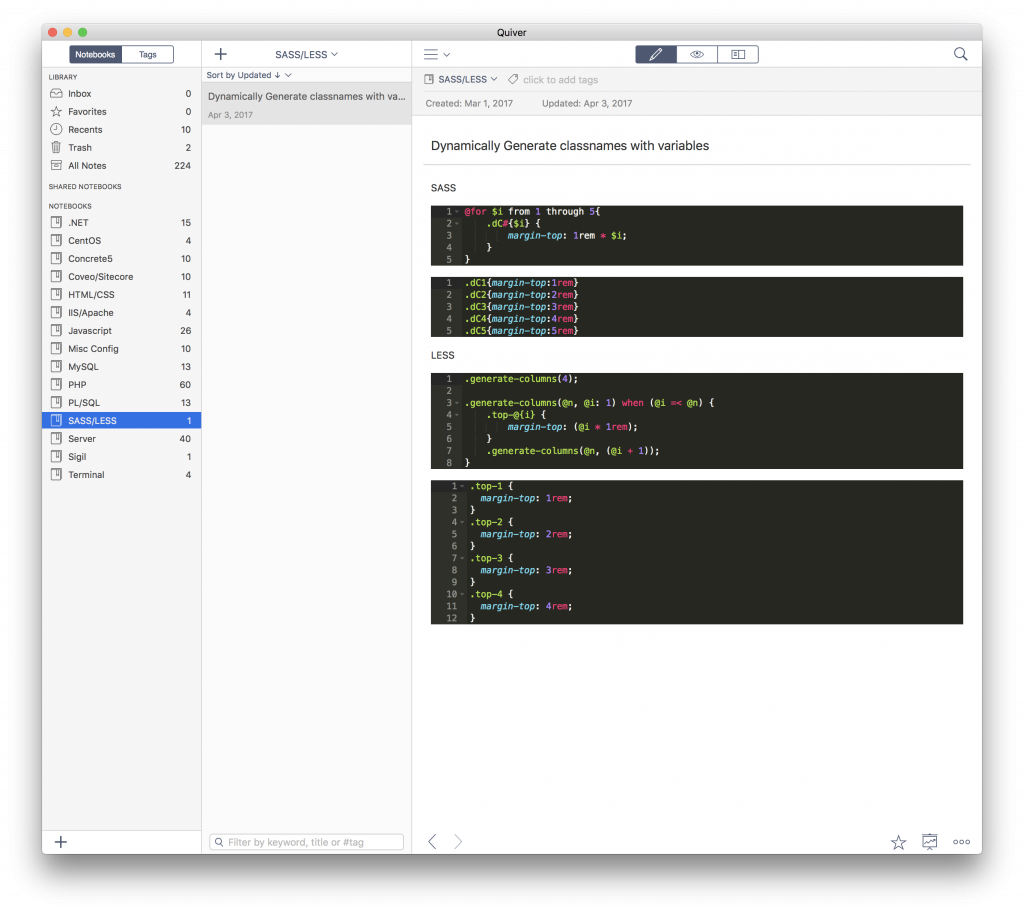Open presentation mode icon
This screenshot has width=1024, height=914.
[x=930, y=842]
